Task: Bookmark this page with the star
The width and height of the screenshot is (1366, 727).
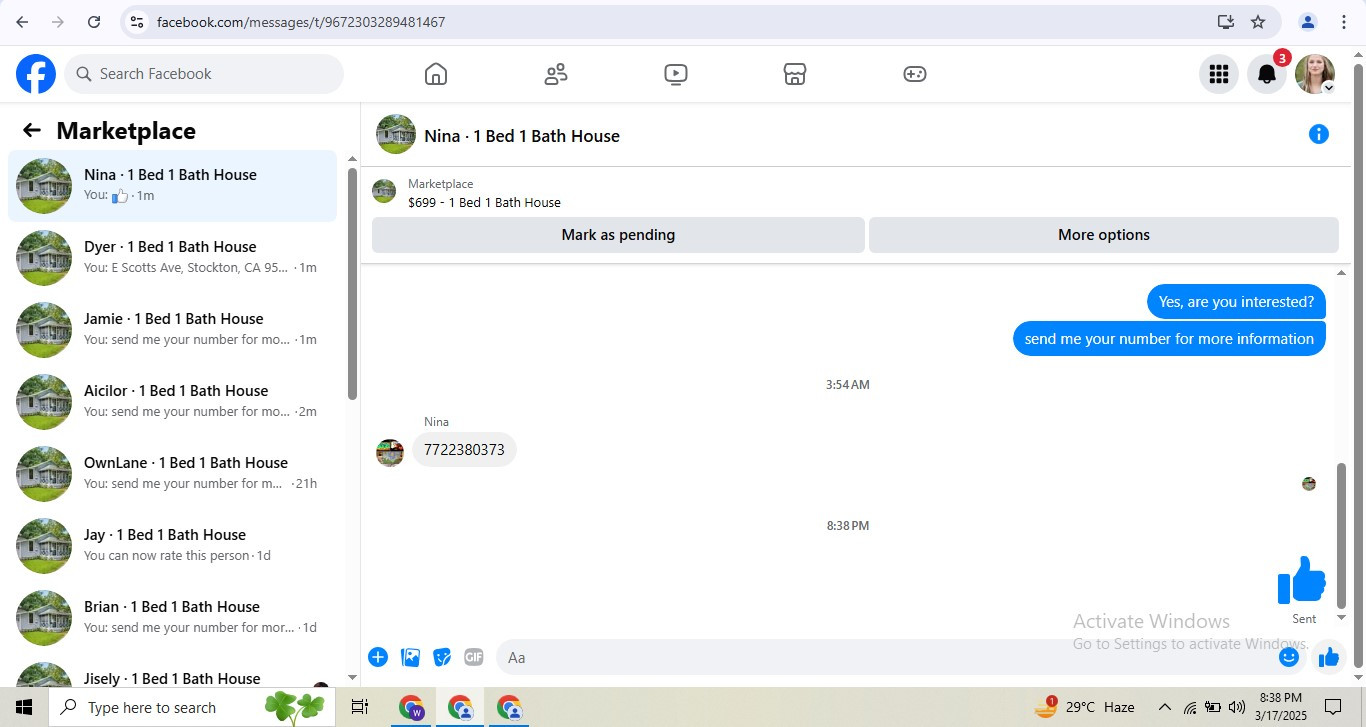Action: tap(1258, 22)
